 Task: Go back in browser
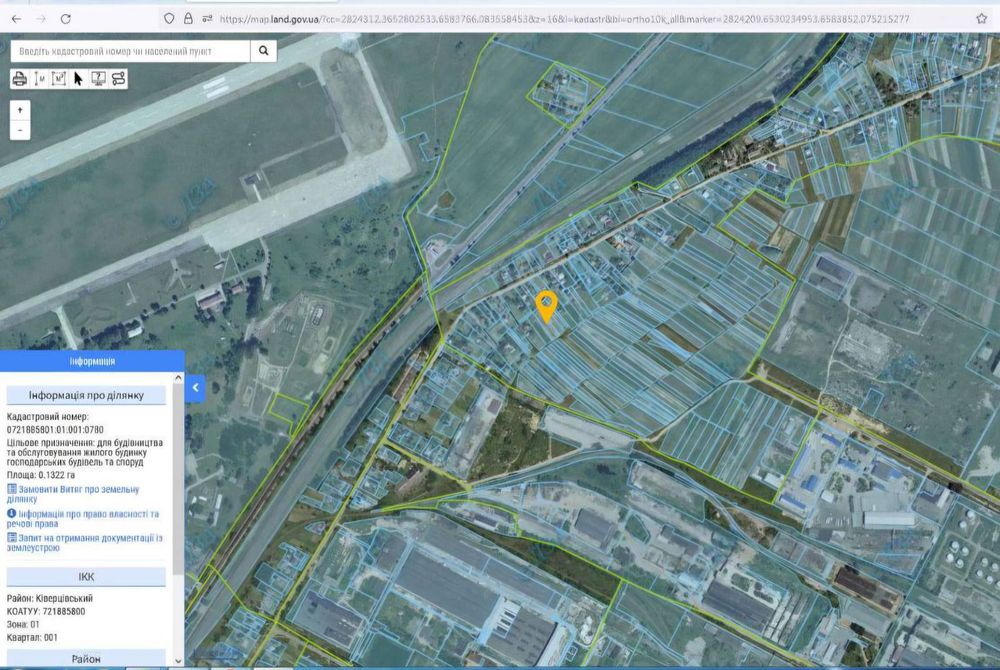(x=16, y=19)
